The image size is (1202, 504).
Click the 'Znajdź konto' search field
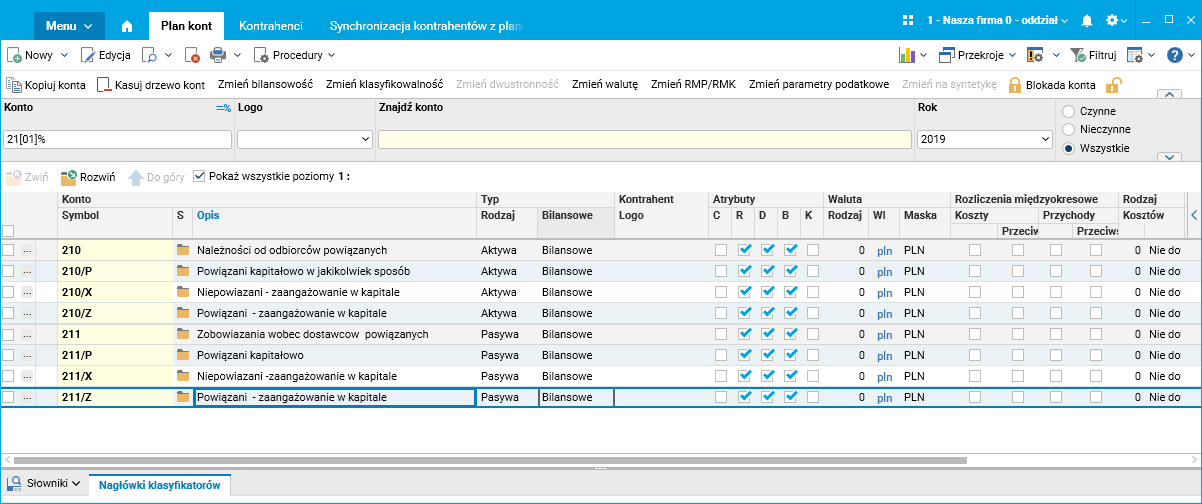pos(644,140)
